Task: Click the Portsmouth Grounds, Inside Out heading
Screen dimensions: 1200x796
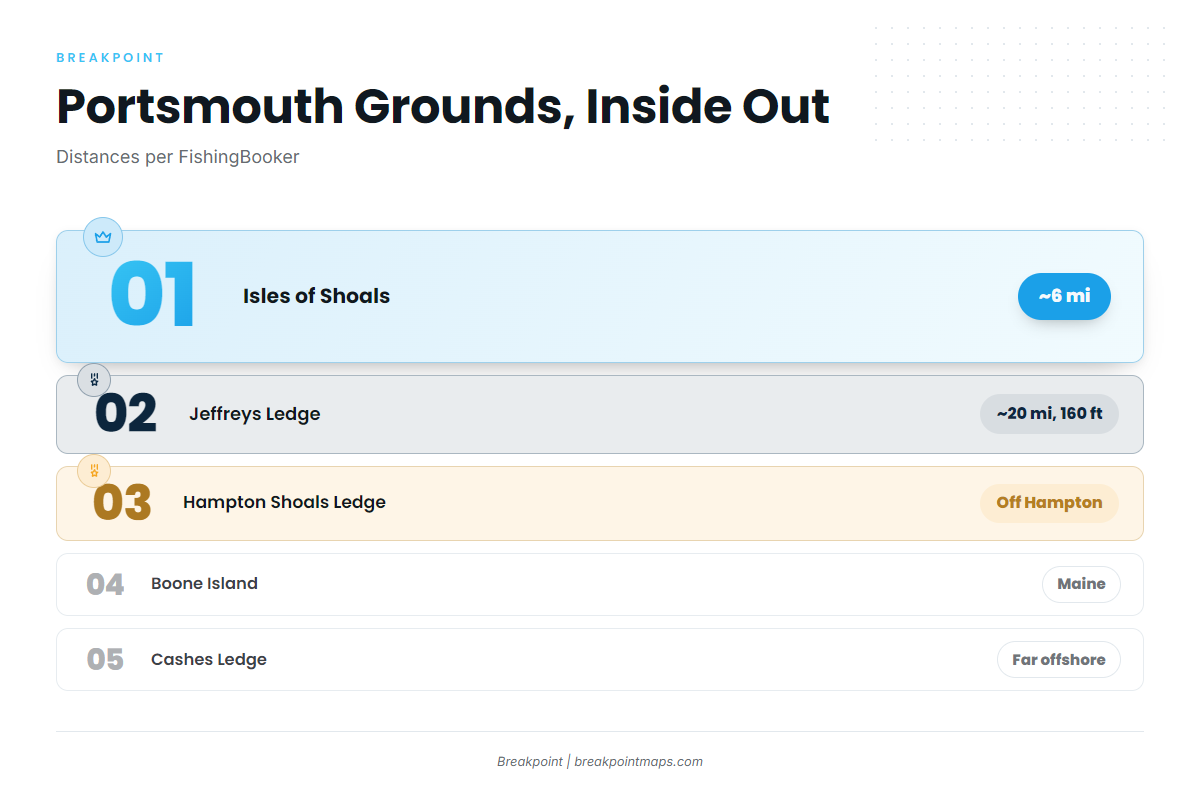Action: pos(443,106)
